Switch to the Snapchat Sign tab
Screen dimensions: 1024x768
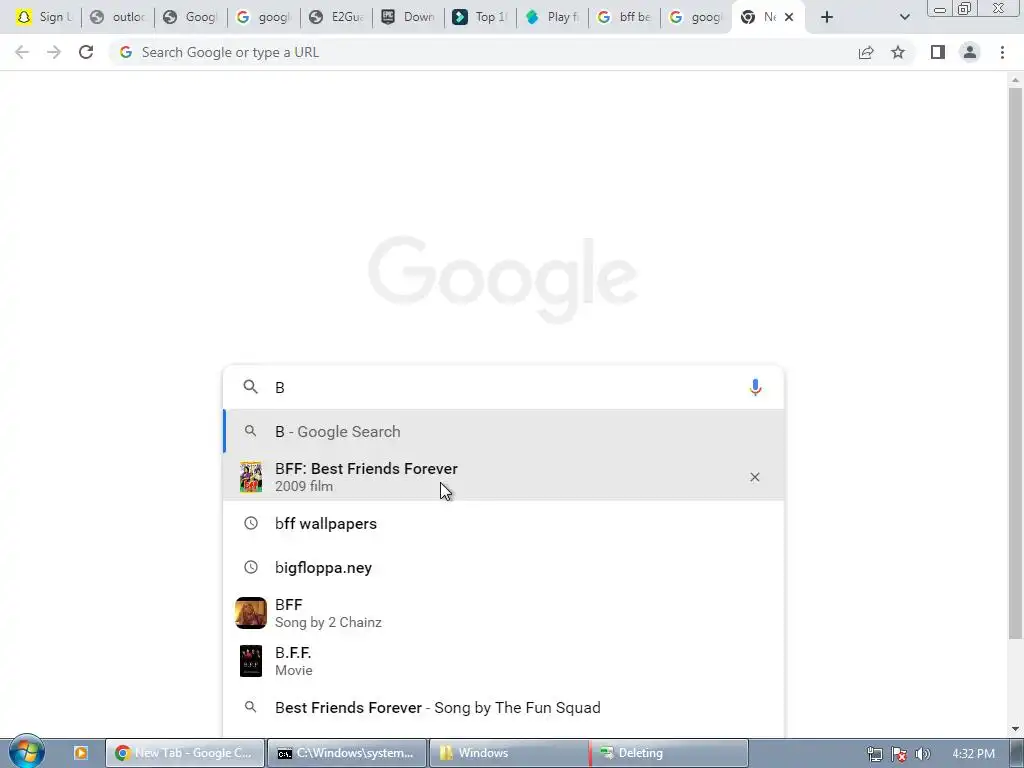(44, 17)
